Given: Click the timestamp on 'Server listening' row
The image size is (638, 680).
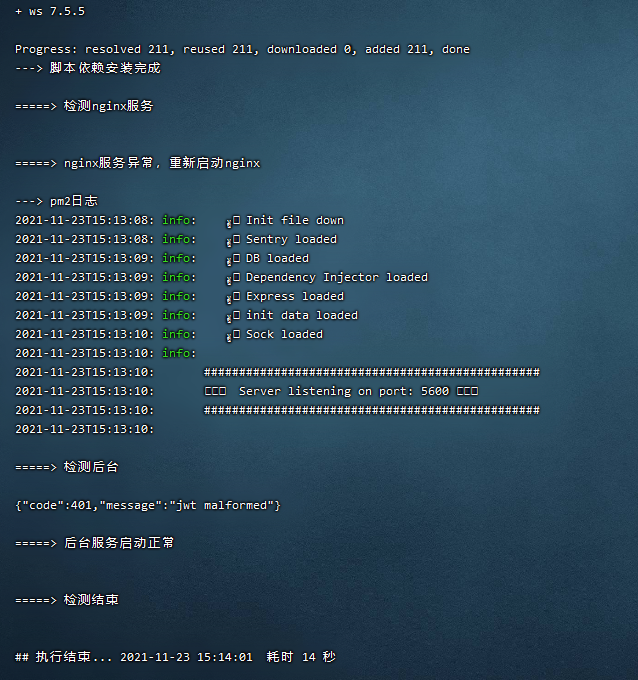Looking at the screenshot, I should point(85,391).
